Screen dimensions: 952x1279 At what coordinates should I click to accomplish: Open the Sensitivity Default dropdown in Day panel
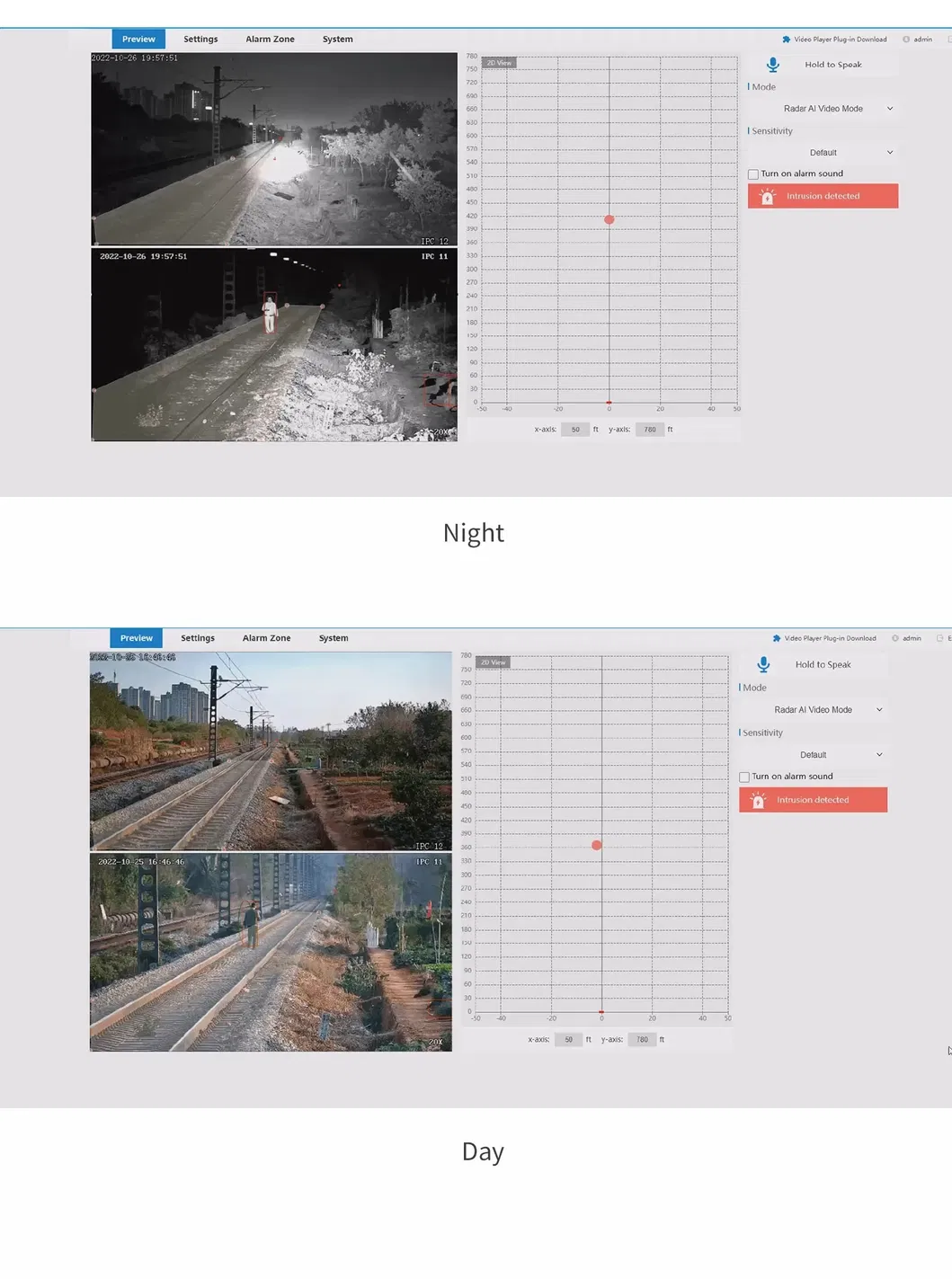point(813,755)
